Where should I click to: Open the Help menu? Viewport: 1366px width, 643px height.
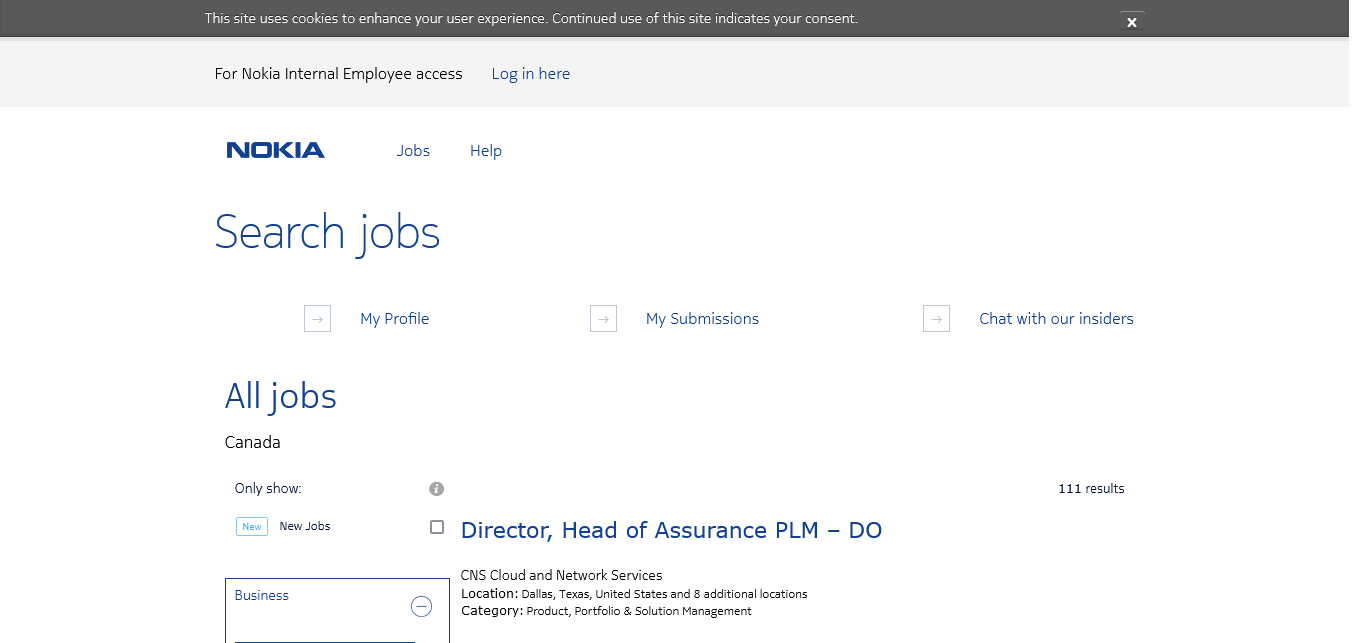(486, 151)
